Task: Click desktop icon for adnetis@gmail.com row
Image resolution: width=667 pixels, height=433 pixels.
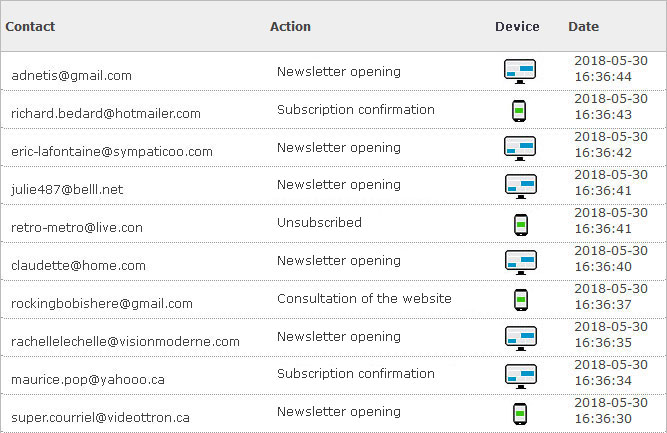Action: point(519,71)
